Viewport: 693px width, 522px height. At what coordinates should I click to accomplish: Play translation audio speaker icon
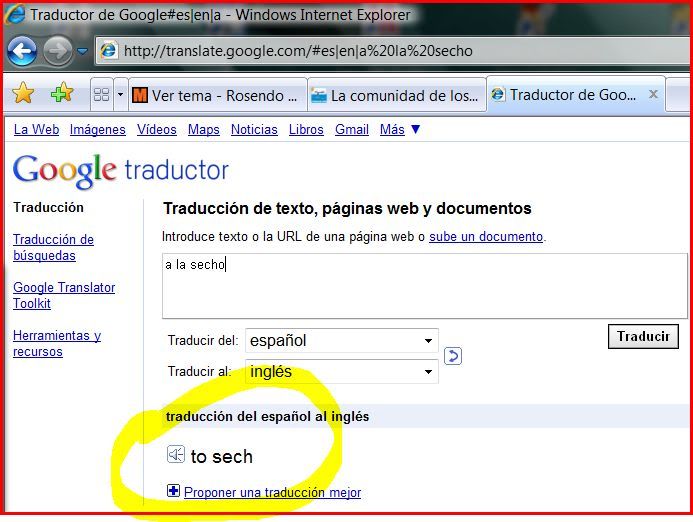175,454
